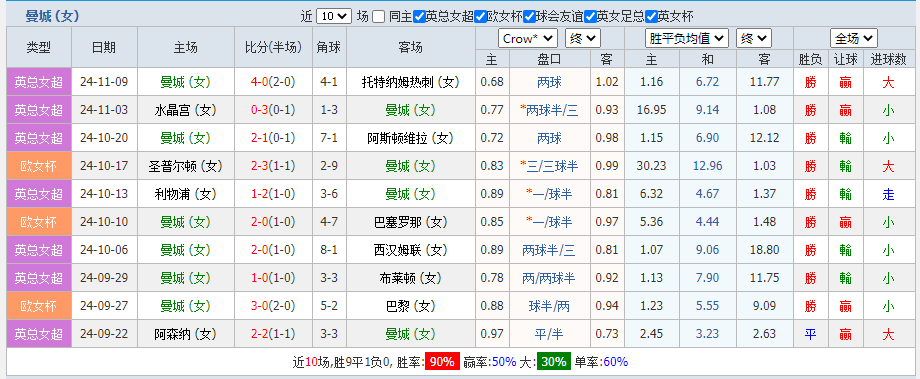Click the 进球数 column header
This screenshot has height=379, width=920.
pos(888,59)
